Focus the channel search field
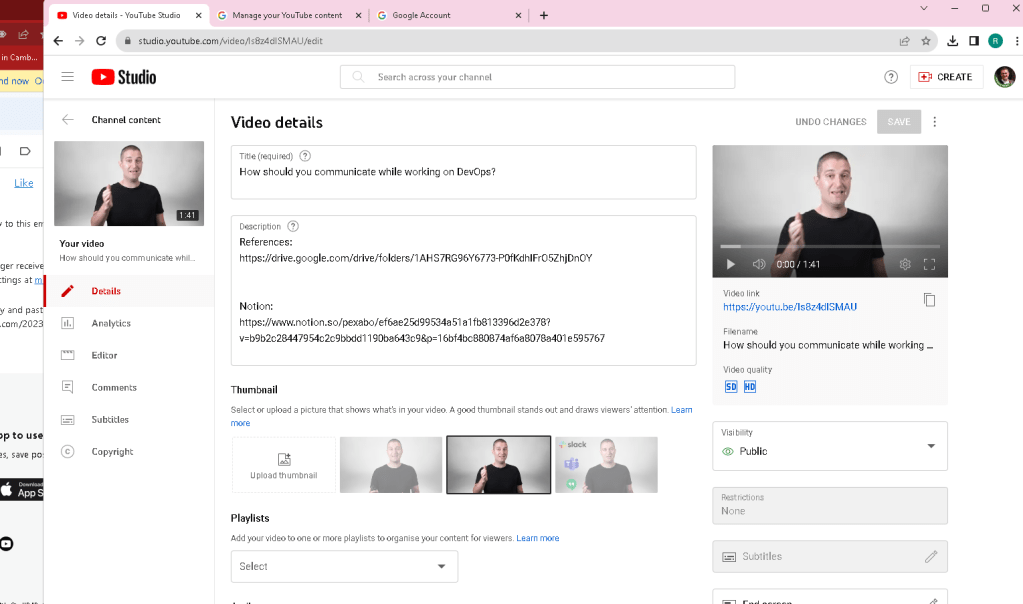 point(538,77)
